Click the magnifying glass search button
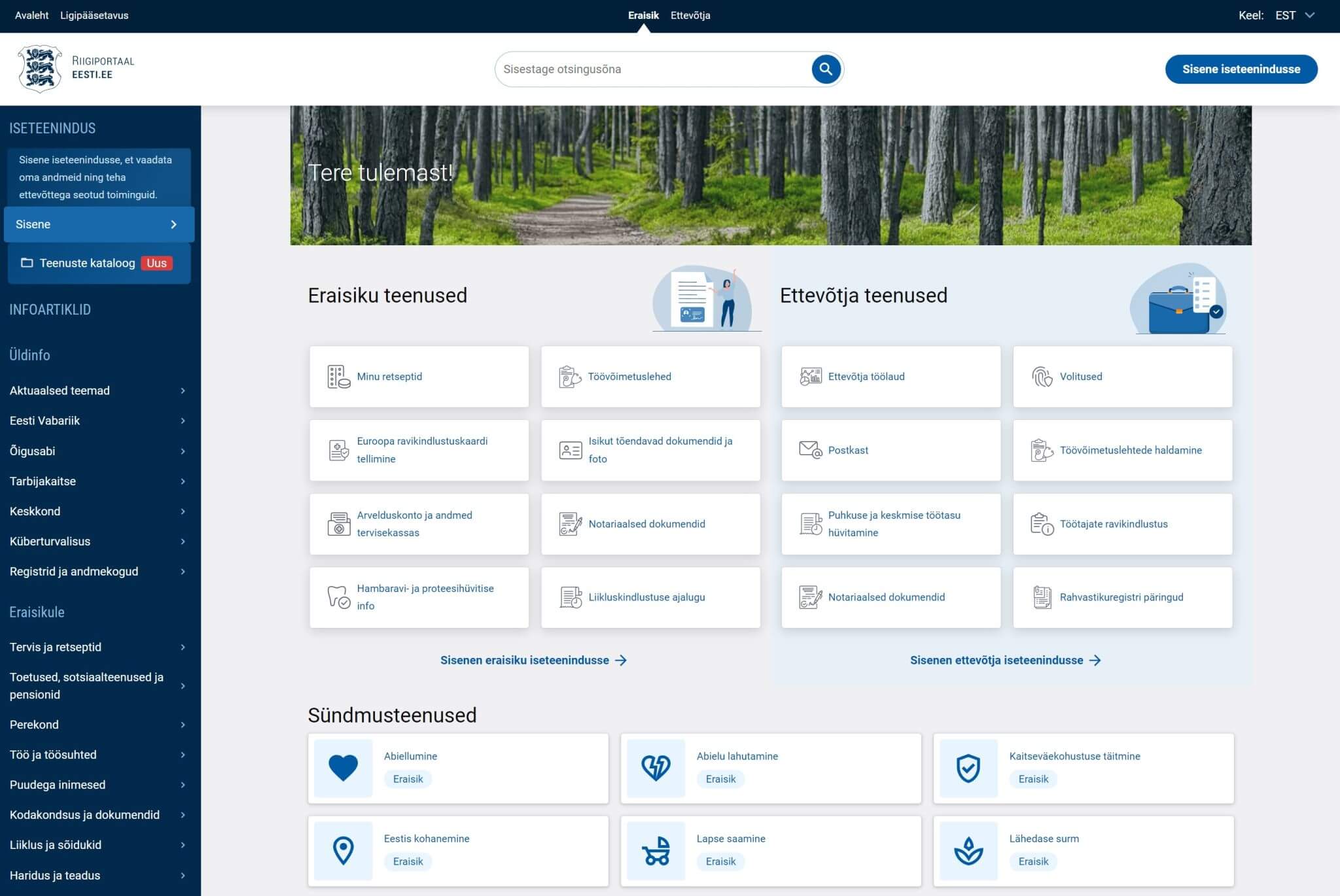 pyautogui.click(x=826, y=69)
